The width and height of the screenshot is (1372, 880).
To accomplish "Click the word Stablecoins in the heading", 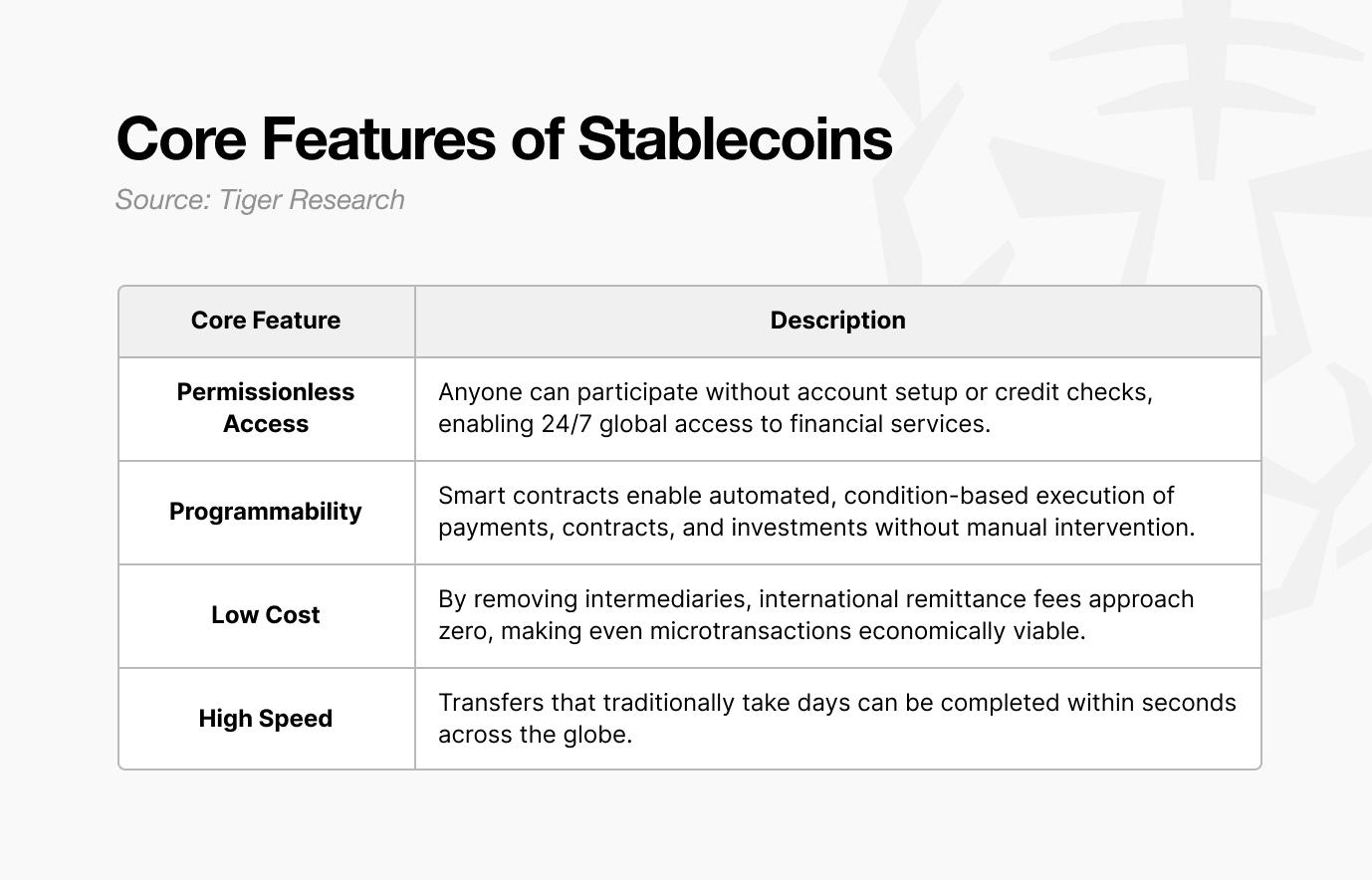I will 735,138.
